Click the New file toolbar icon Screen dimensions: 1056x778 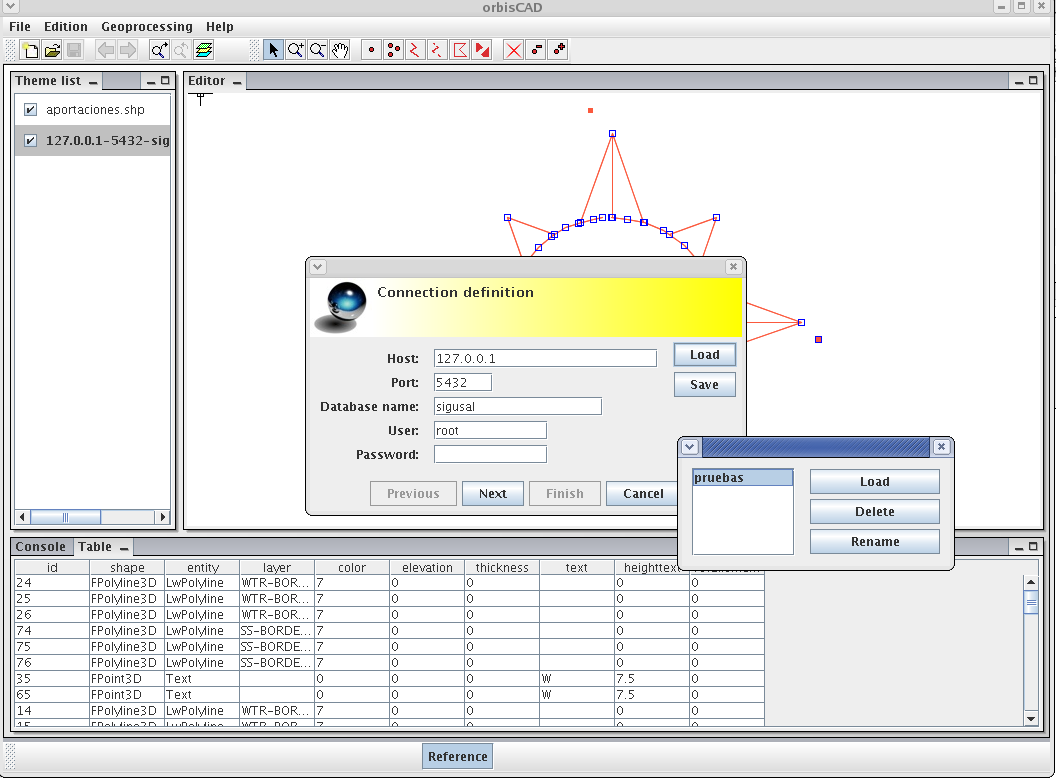(30, 50)
